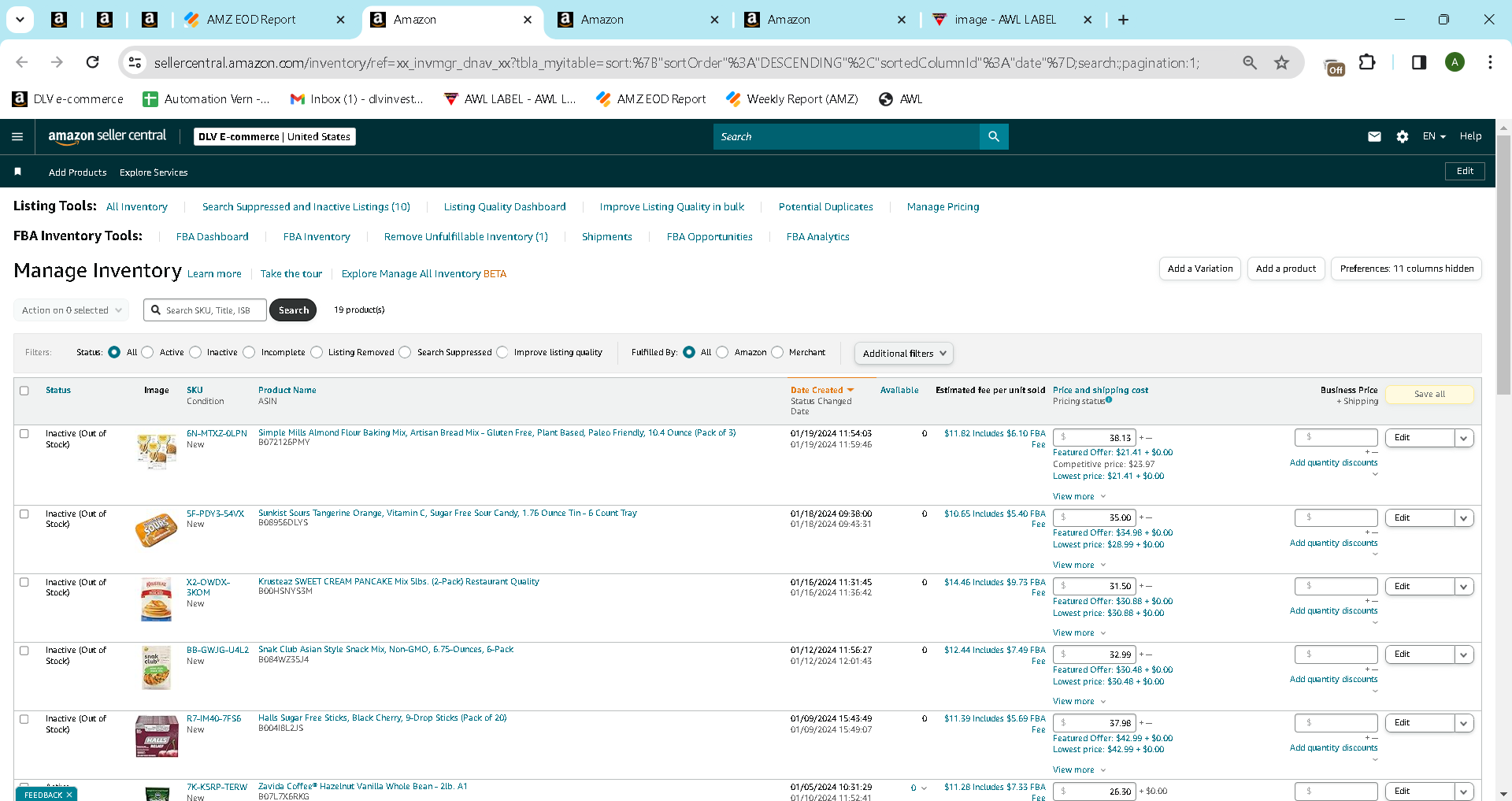Image resolution: width=1512 pixels, height=801 pixels.
Task: Open Edit dropdown arrow for Sunkist Sours row
Action: click(1464, 518)
